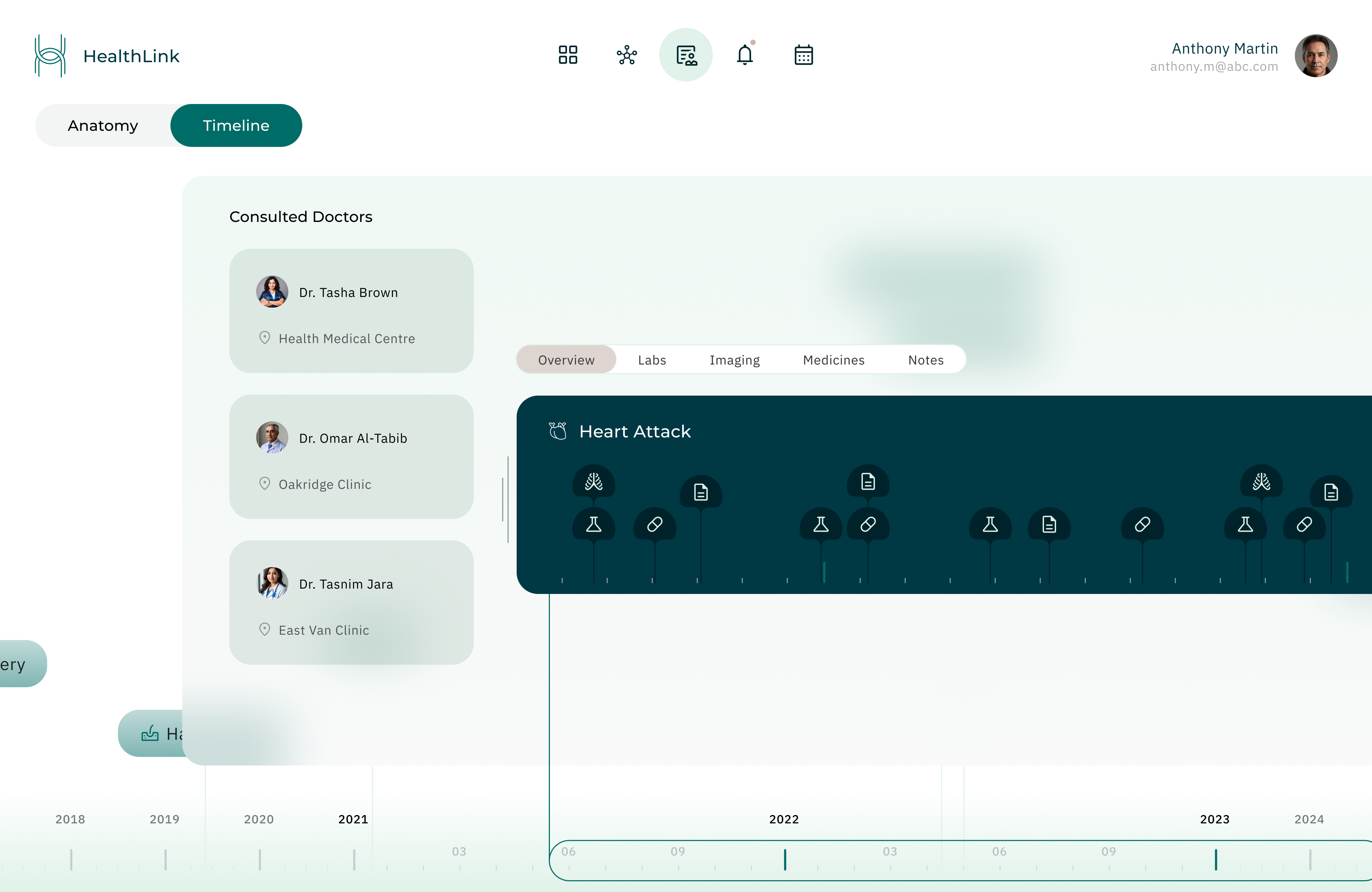Viewport: 1372px width, 892px height.
Task: Switch to Anatomy view
Action: coord(103,125)
